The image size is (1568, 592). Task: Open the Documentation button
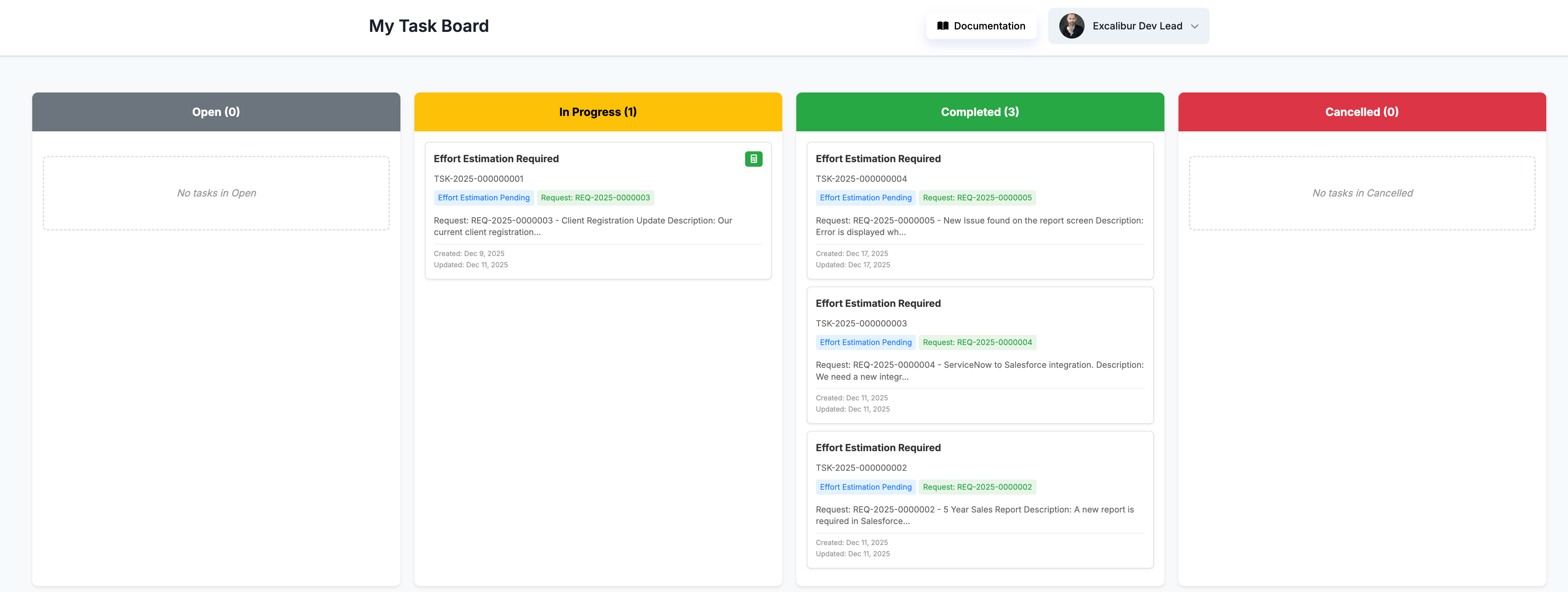pos(981,26)
